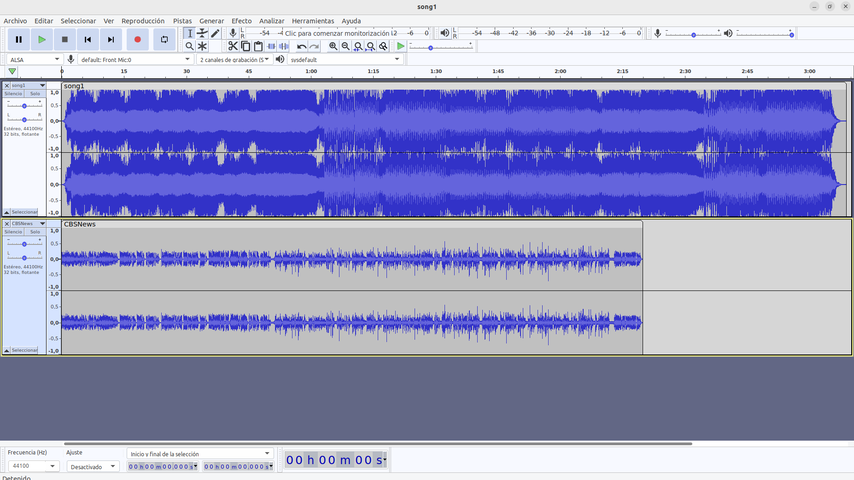The image size is (854, 480).
Task: Open the Efecto menu
Action: pos(242,20)
